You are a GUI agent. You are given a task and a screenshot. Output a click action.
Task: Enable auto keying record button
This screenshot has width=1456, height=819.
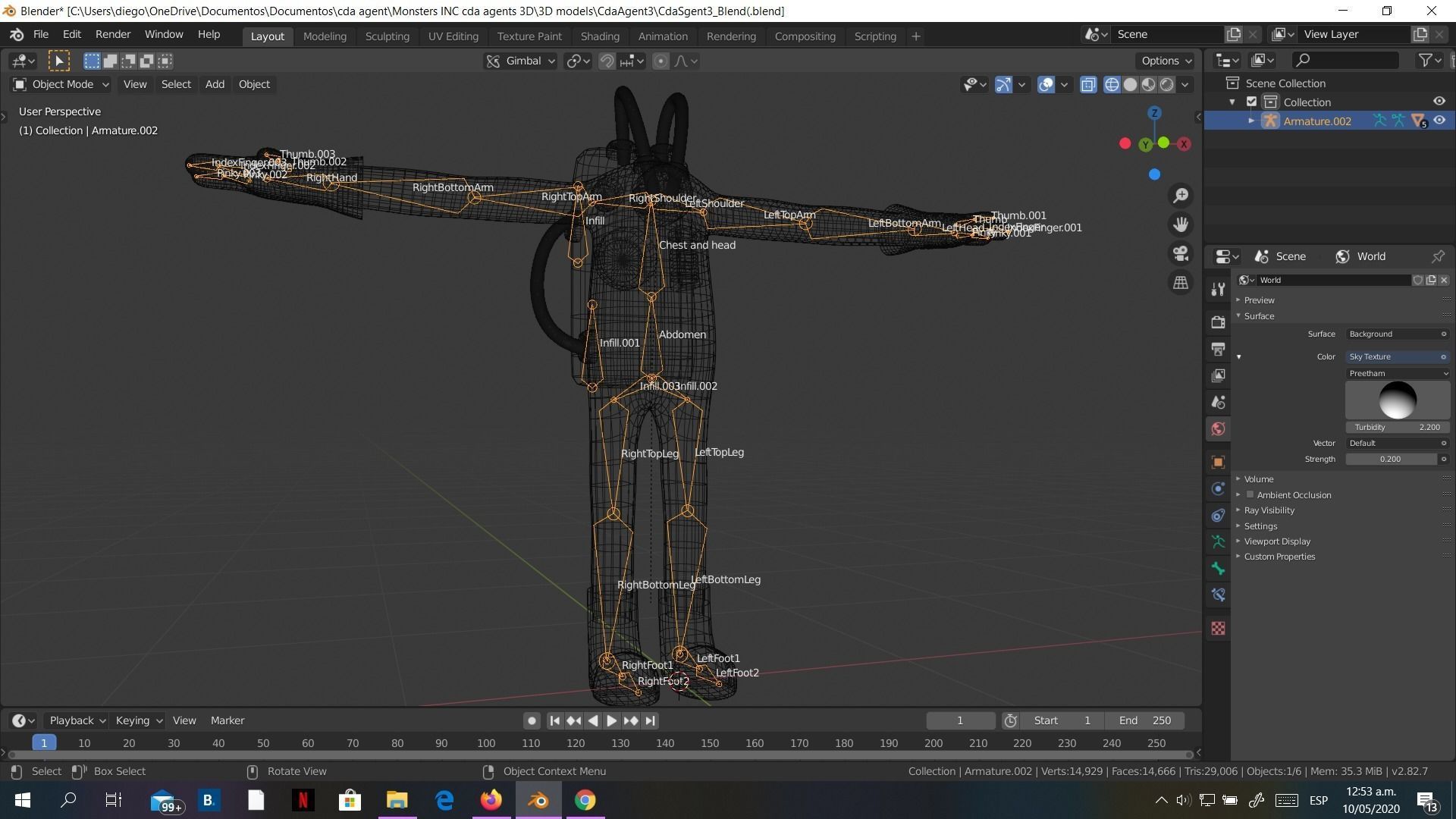(x=532, y=720)
